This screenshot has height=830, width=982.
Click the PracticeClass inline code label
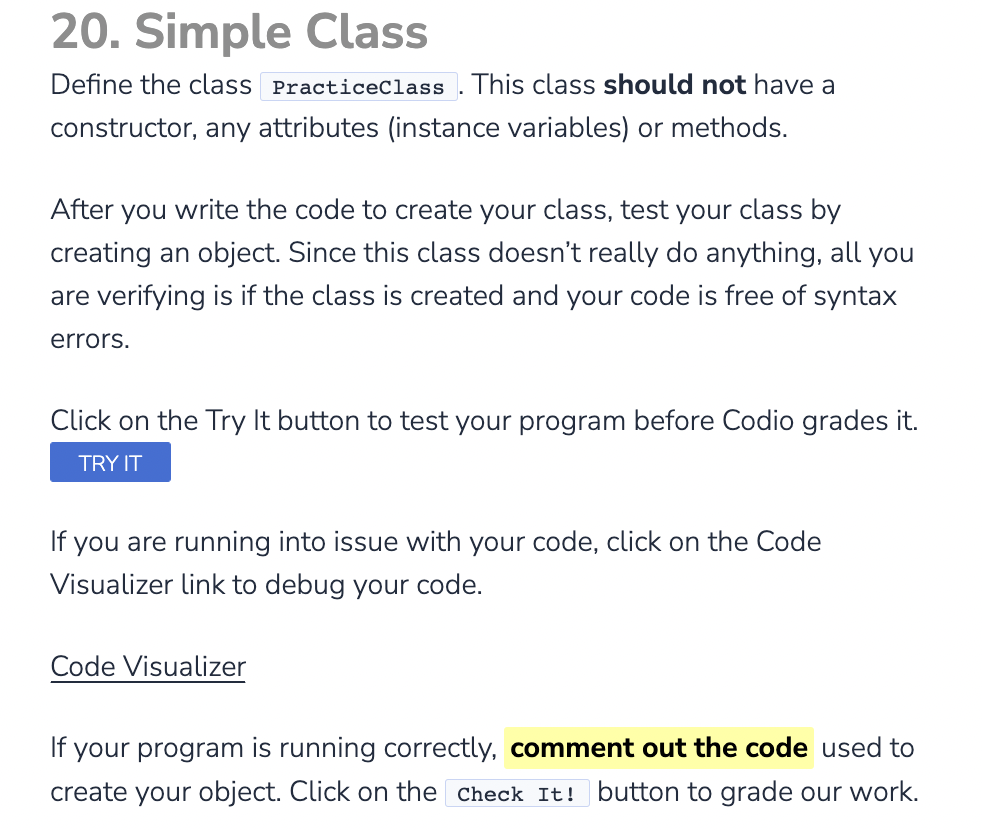click(359, 86)
